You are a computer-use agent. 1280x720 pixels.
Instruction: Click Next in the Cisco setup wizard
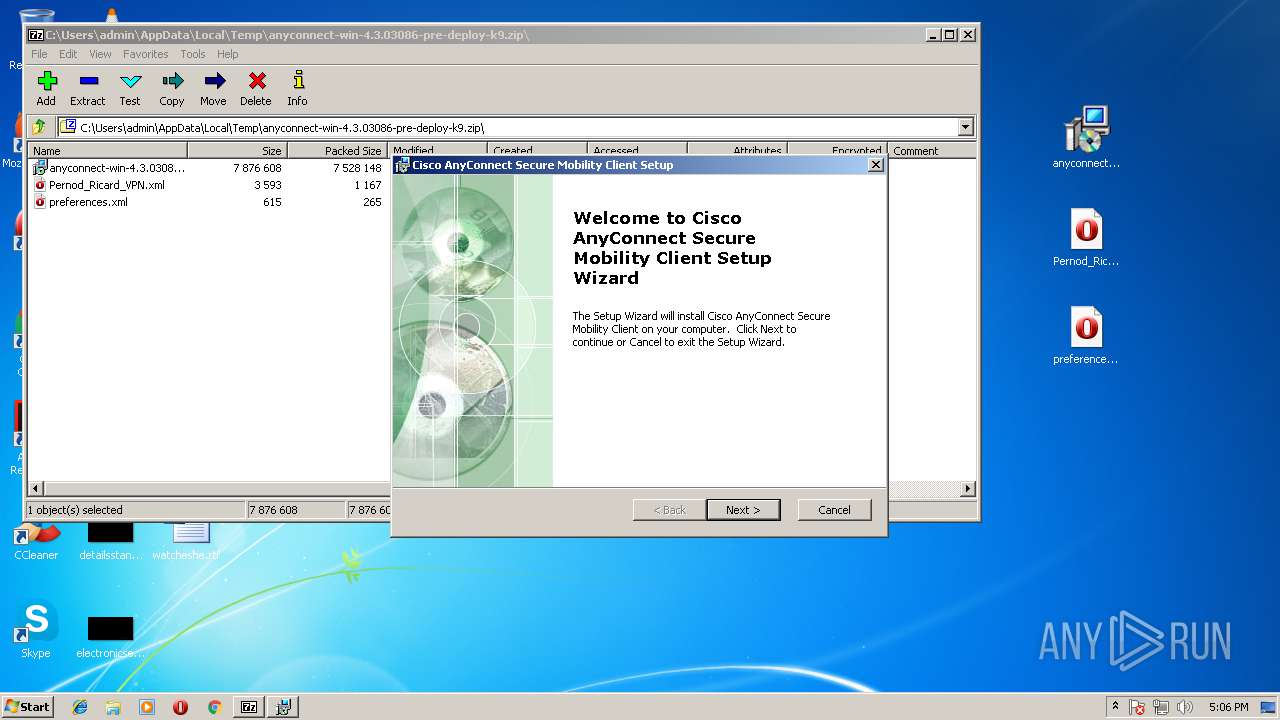pos(743,510)
